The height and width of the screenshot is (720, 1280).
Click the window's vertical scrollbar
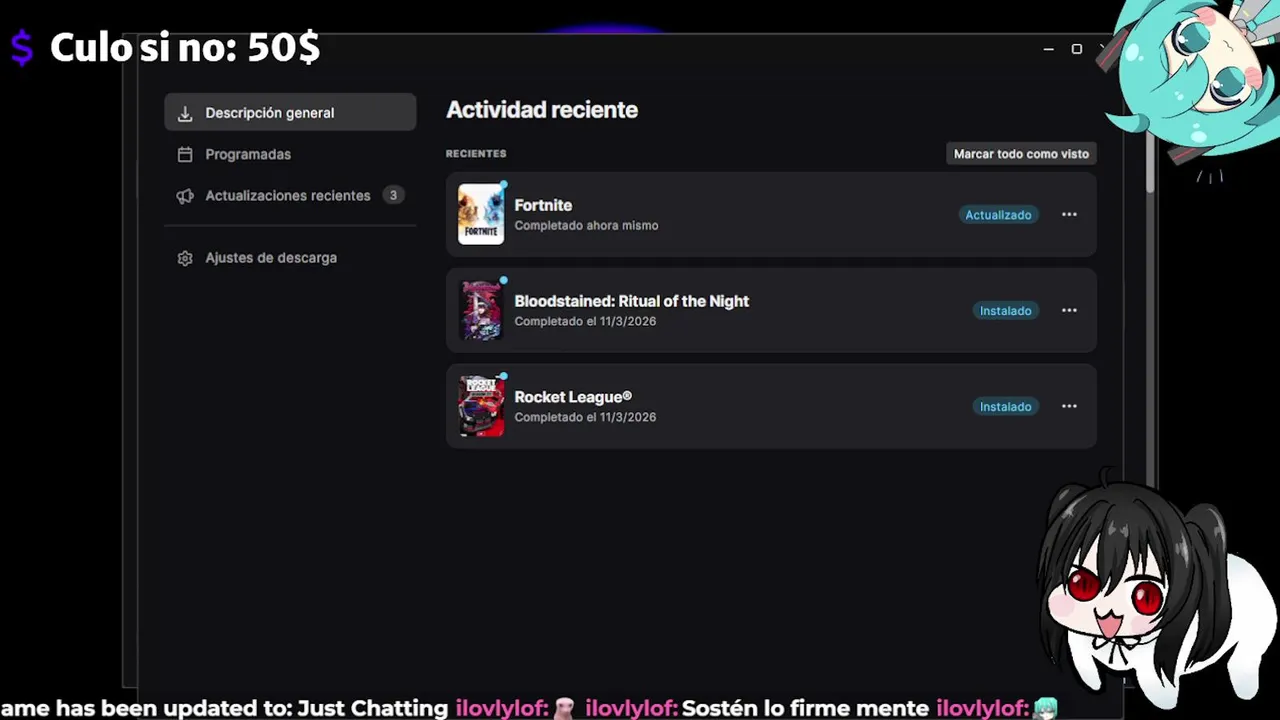click(1150, 165)
